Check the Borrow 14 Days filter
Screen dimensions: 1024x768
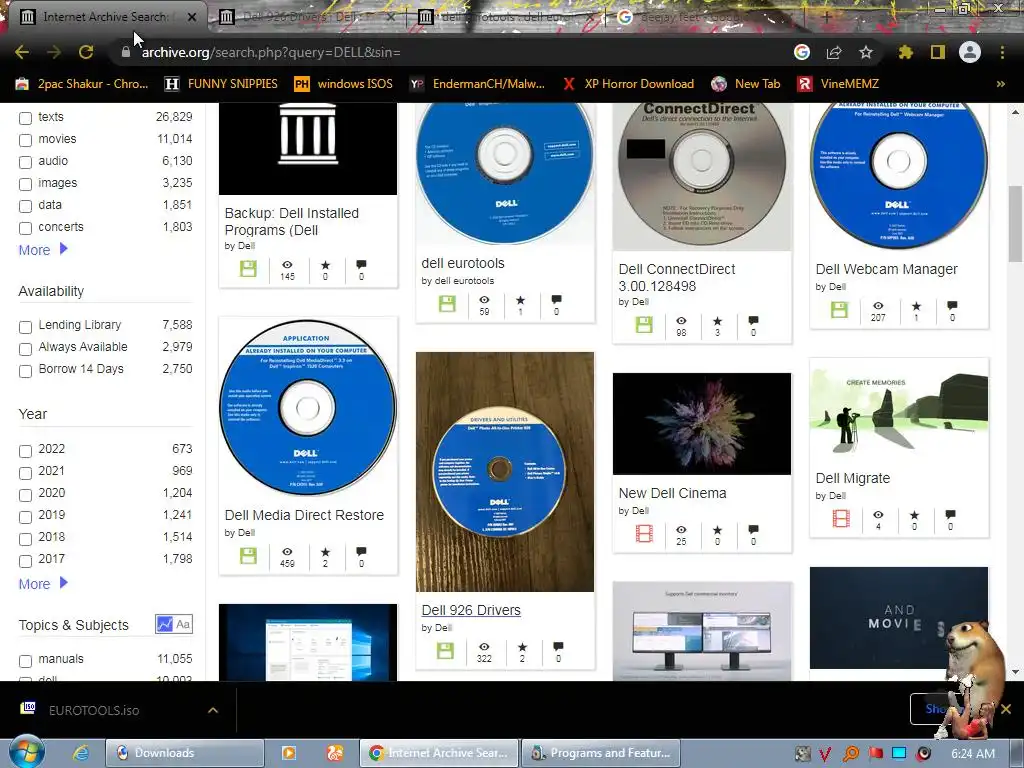click(x=25, y=371)
